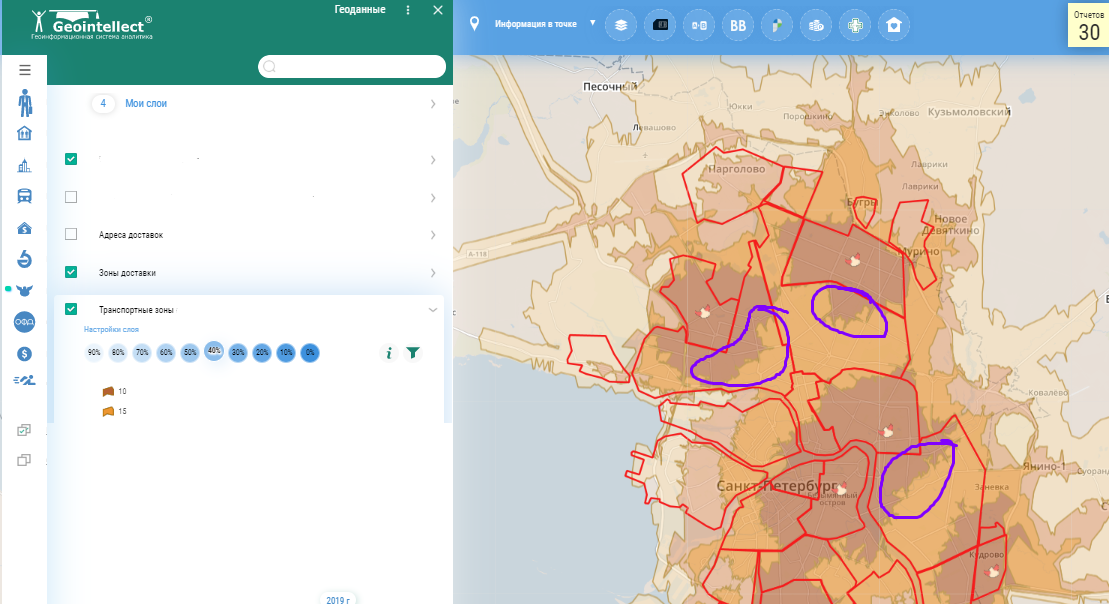Viewport: 1109px width, 604px height.
Task: Show layer info with the 'i' icon
Action: (x=390, y=353)
